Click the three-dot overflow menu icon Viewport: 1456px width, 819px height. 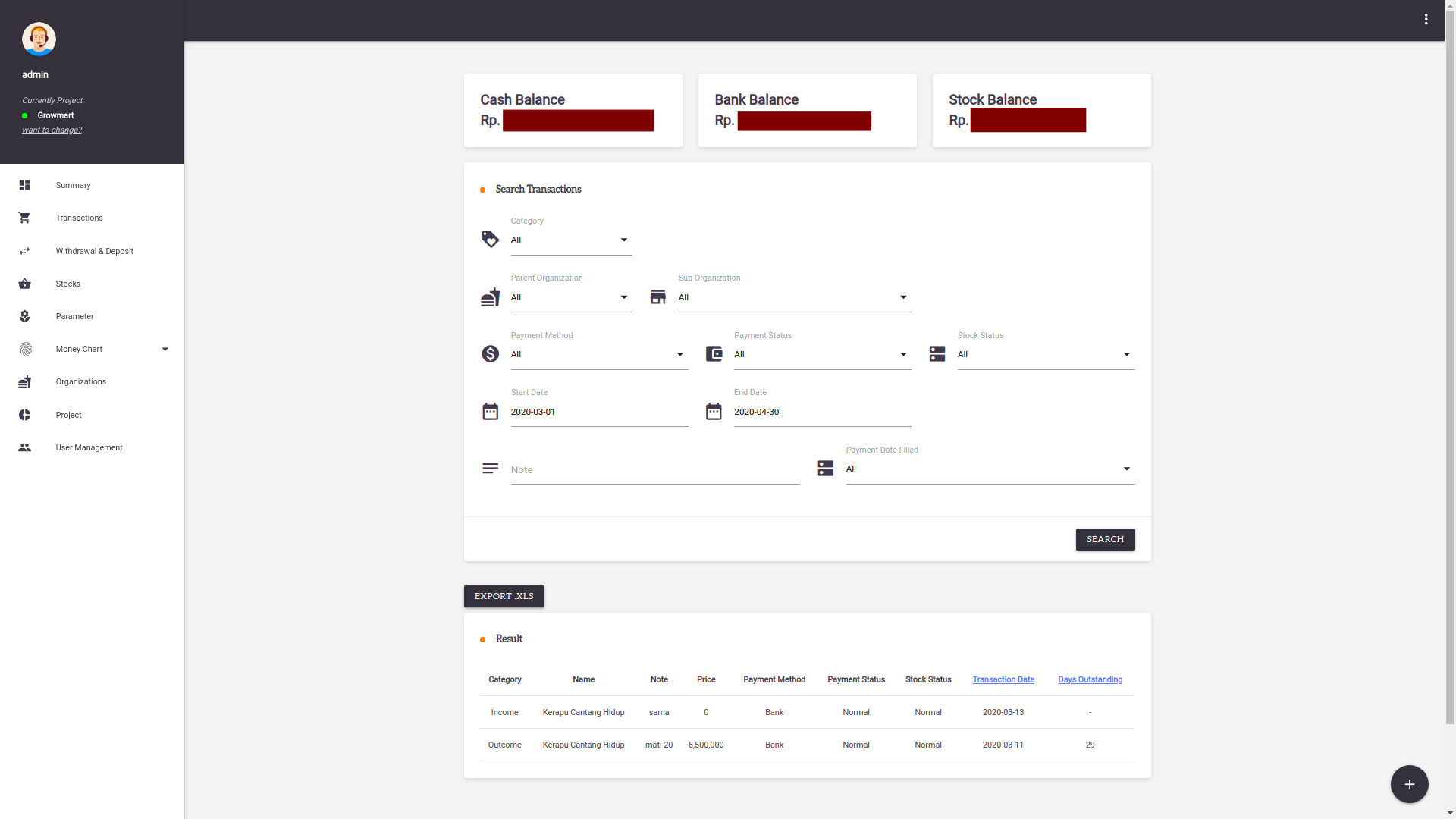tap(1426, 20)
